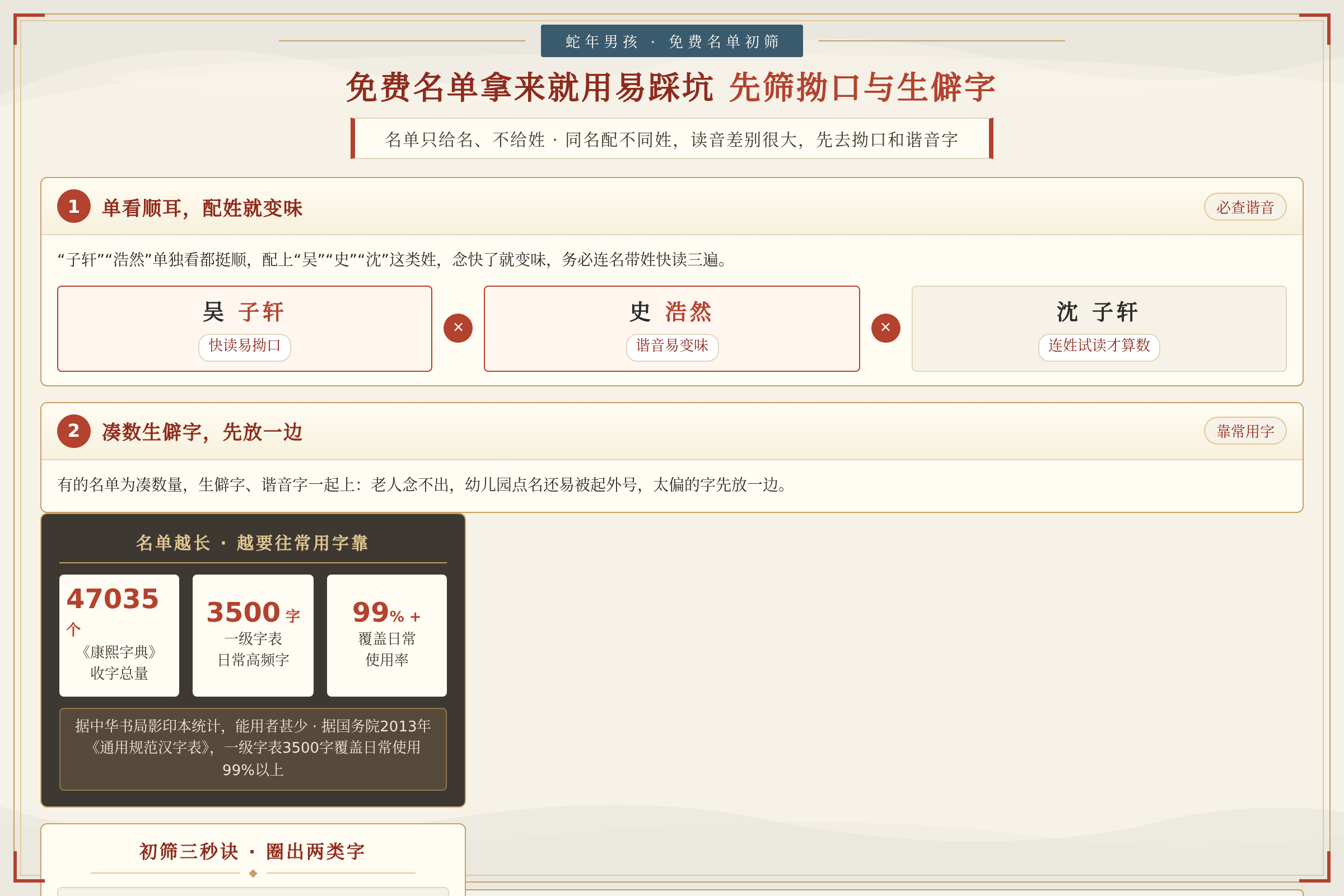Click the 初筛三秒诀 · 圈出两类字 heading

(x=253, y=851)
